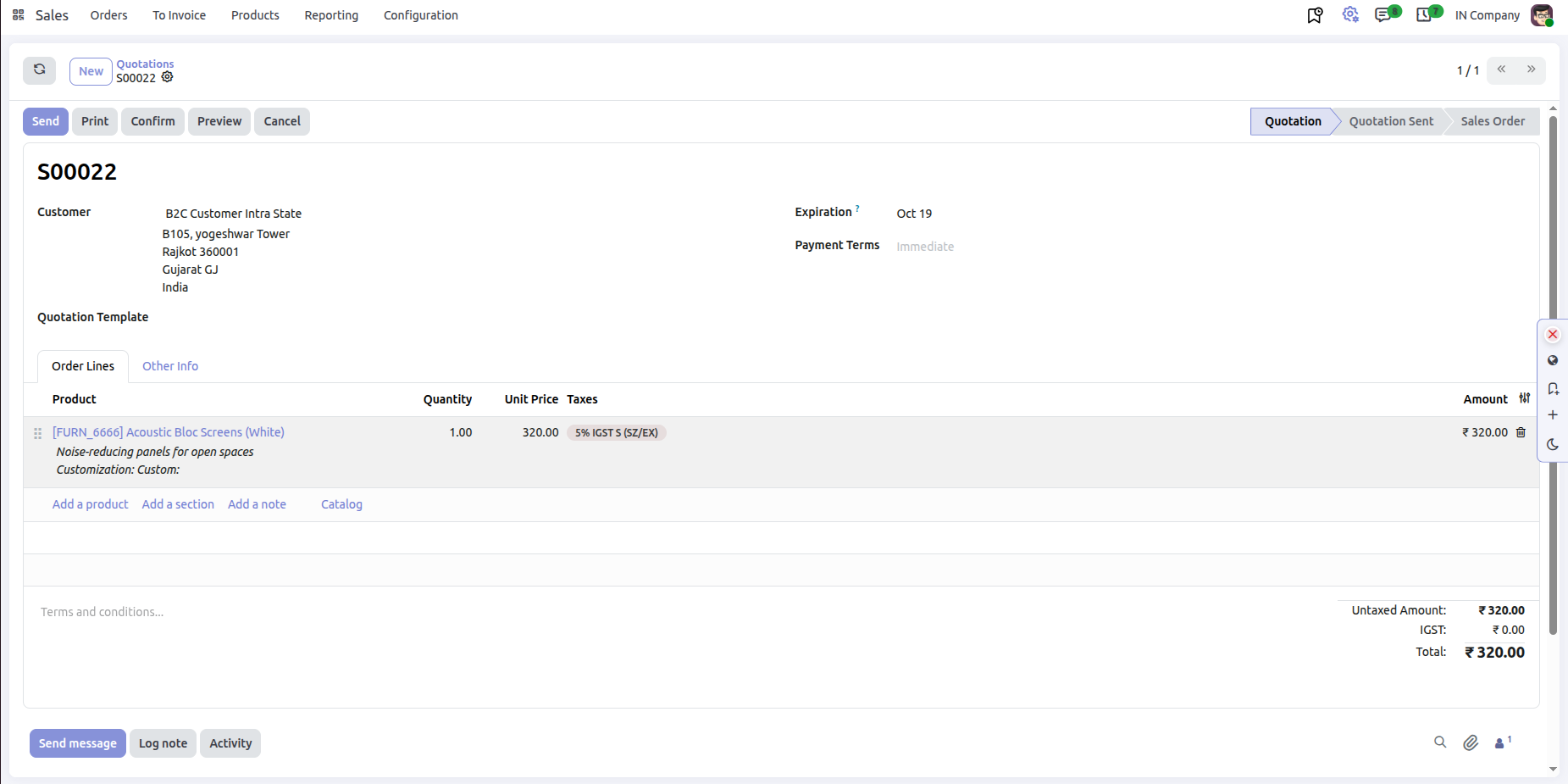This screenshot has height=784, width=1568.
Task: Click the add bookmark icon in side panel
Action: 1553,388
